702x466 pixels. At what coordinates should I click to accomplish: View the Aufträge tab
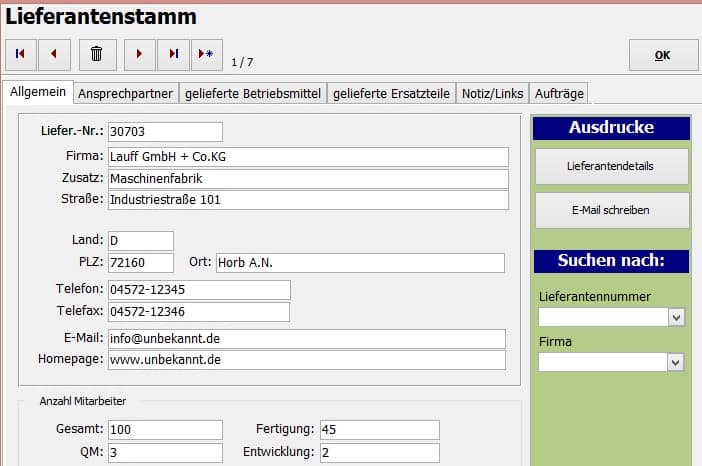pyautogui.click(x=559, y=94)
